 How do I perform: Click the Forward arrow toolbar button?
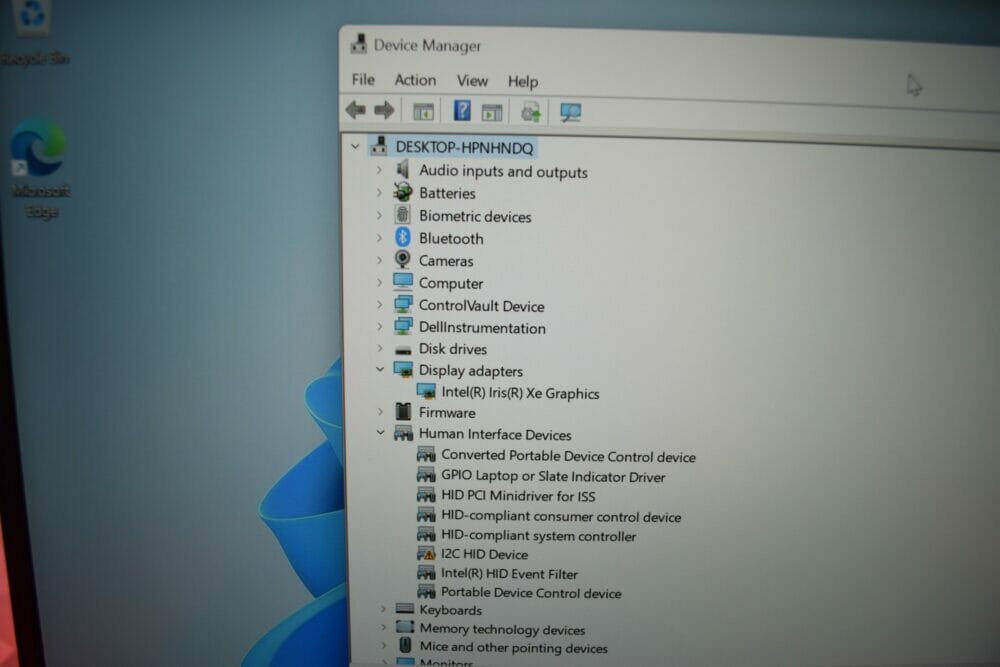(384, 111)
